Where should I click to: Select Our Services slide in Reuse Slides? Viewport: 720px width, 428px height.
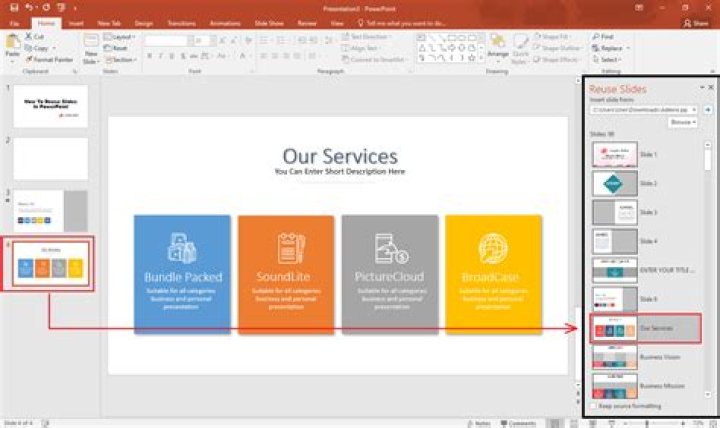point(644,328)
